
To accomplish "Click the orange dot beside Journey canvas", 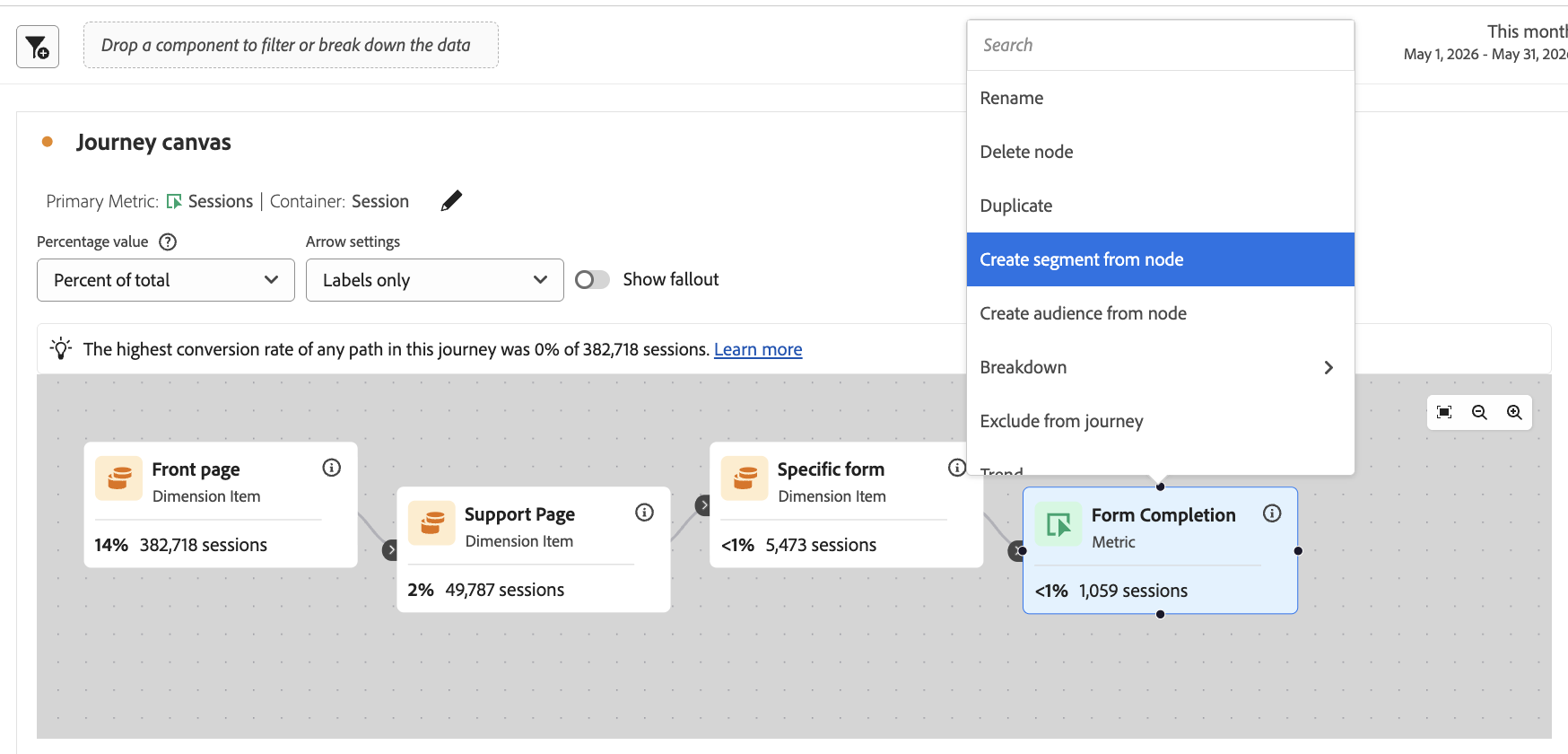I will tap(48, 142).
